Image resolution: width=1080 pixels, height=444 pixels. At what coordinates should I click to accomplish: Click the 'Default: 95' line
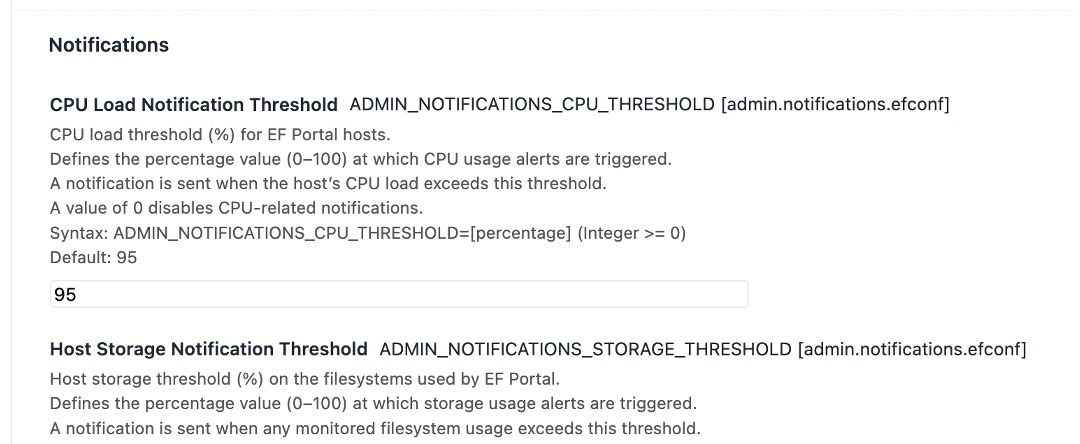pyautogui.click(x=93, y=257)
